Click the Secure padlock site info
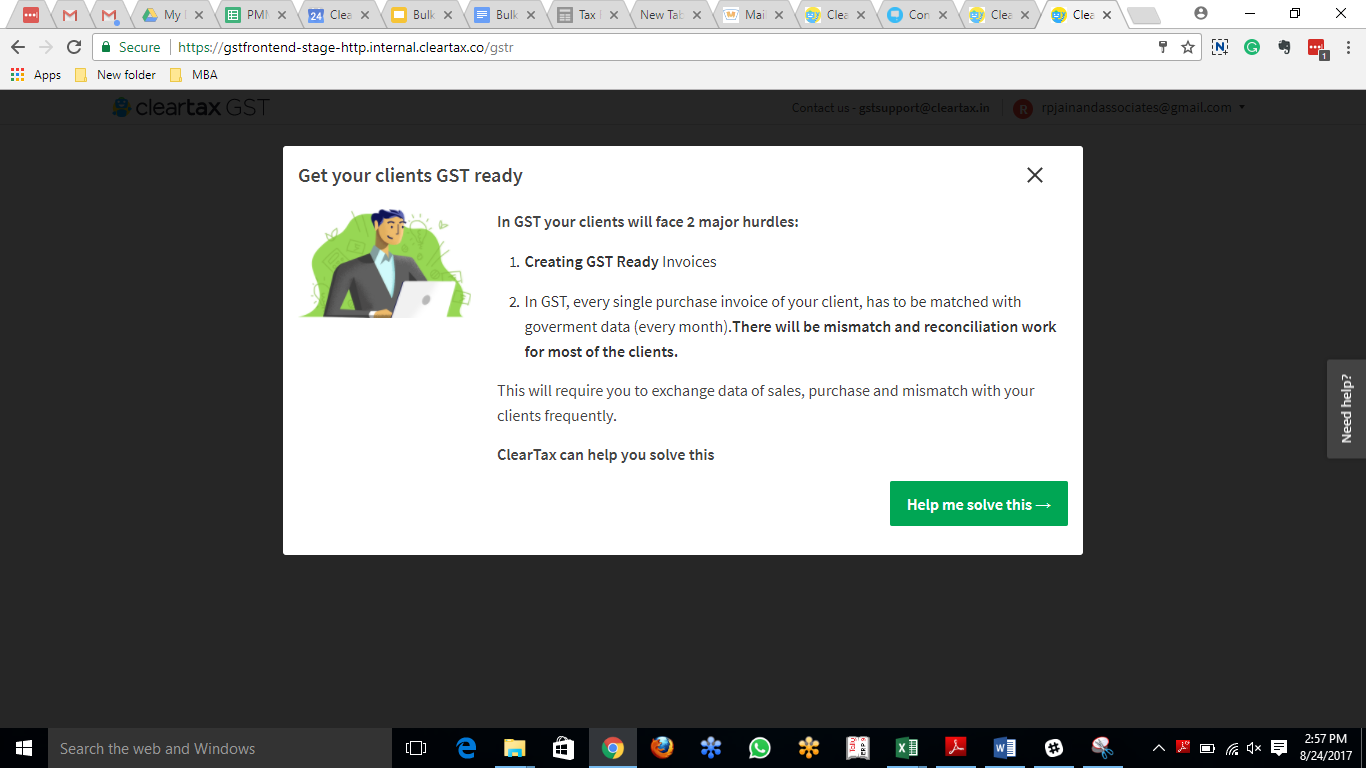Viewport: 1366px width, 768px height. [x=131, y=47]
